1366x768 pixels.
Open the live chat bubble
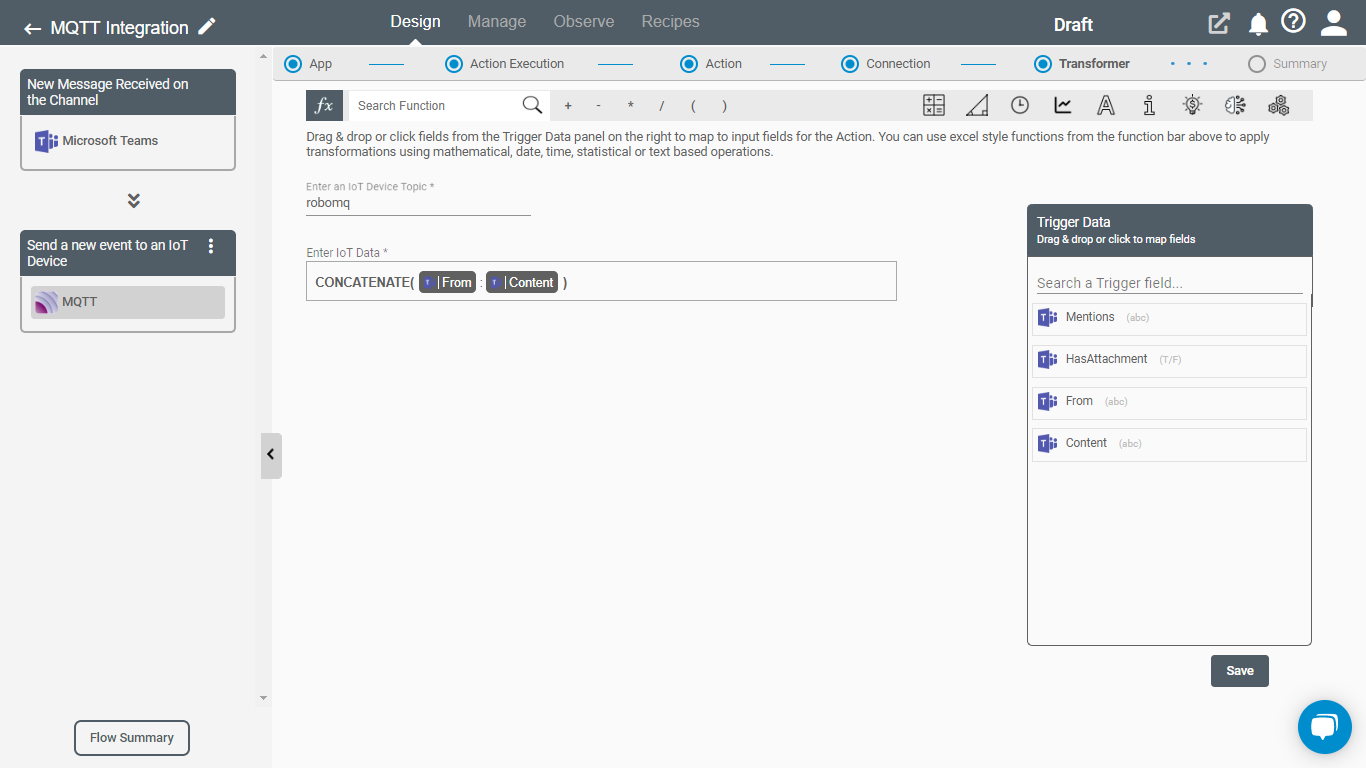[1324, 727]
